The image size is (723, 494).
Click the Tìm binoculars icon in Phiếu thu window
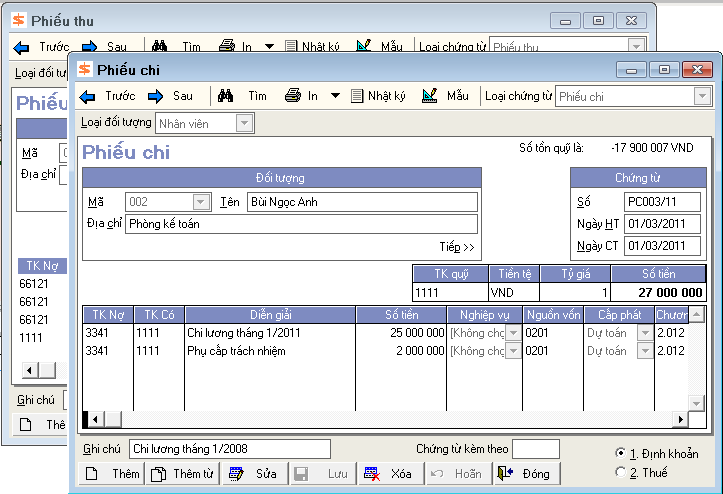tap(160, 46)
